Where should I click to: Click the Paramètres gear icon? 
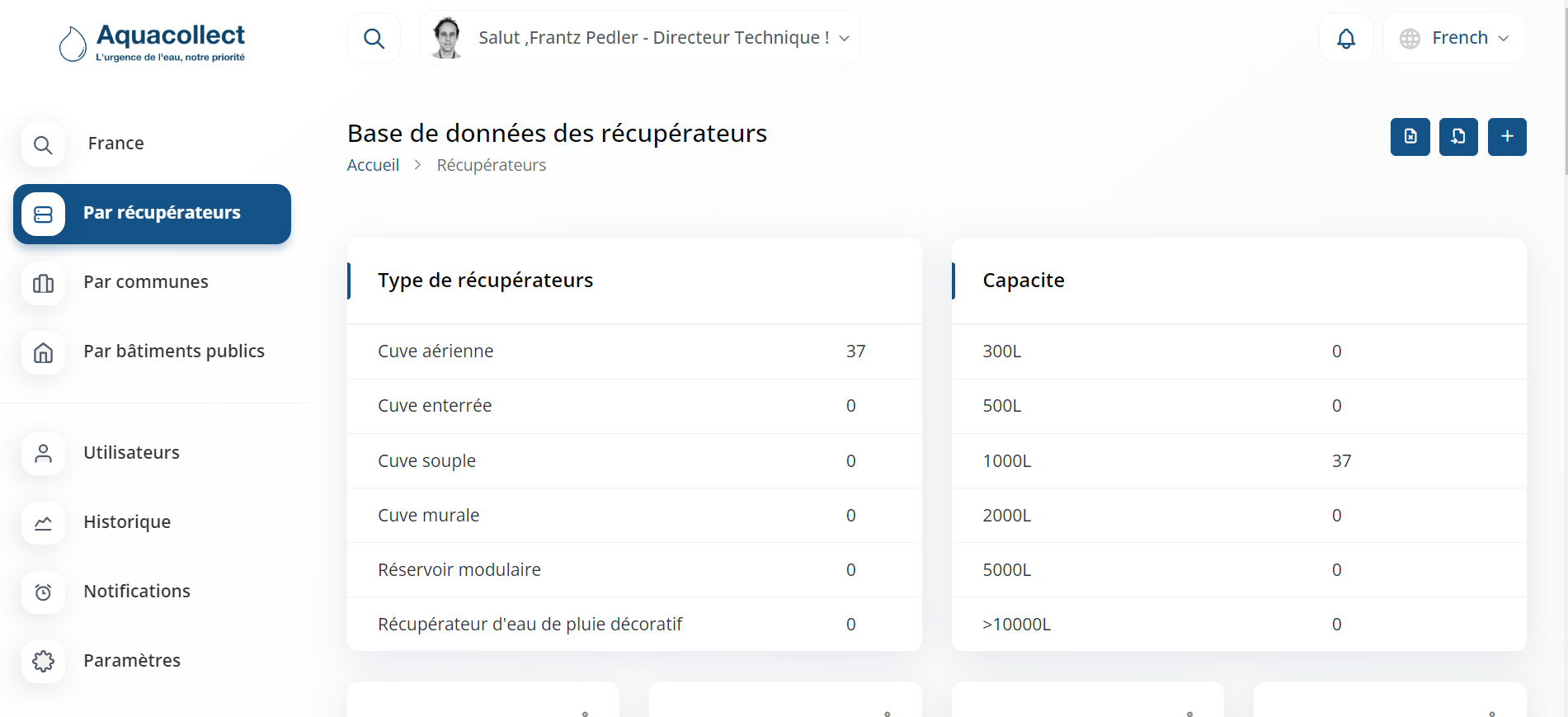(43, 661)
